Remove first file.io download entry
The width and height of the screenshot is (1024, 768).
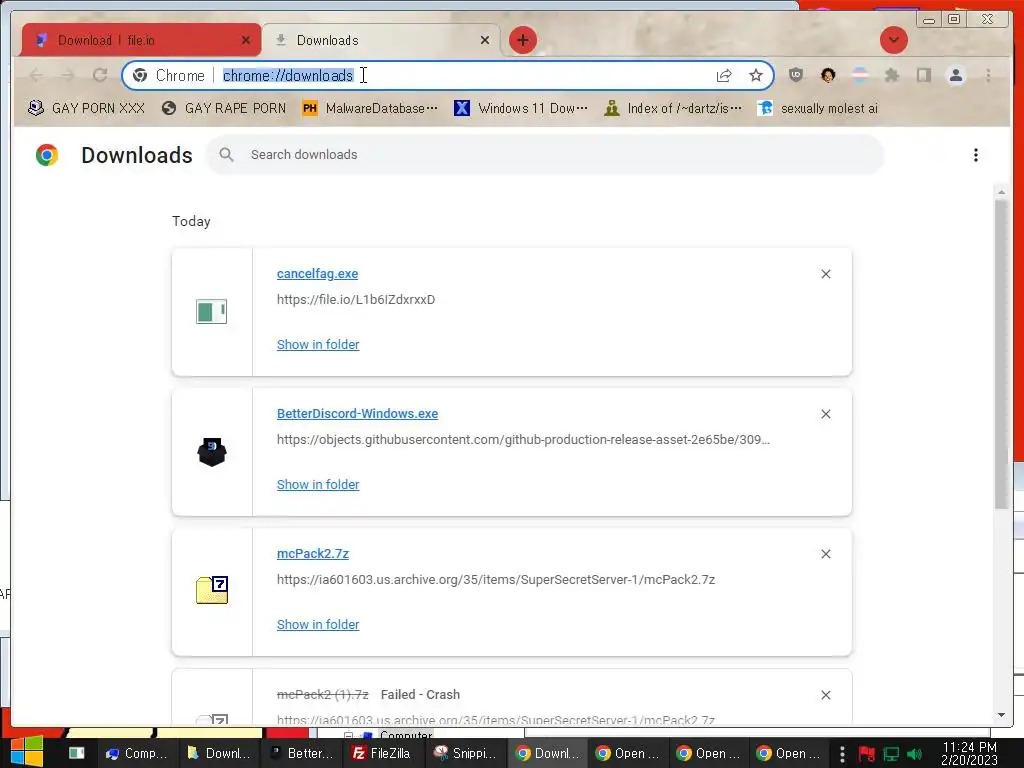825,274
